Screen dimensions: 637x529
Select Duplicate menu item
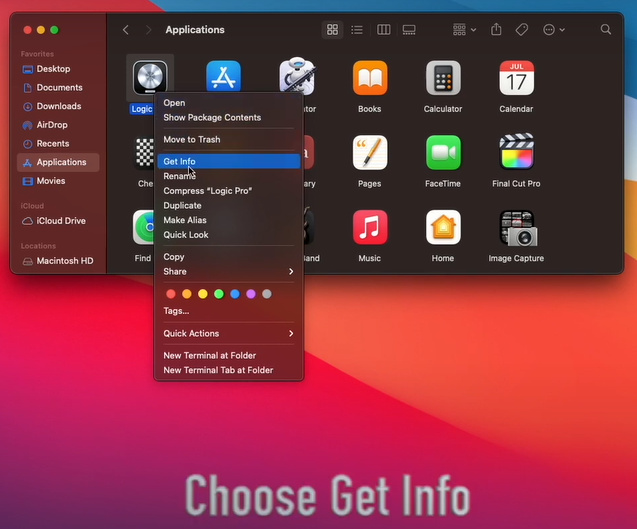click(229, 206)
